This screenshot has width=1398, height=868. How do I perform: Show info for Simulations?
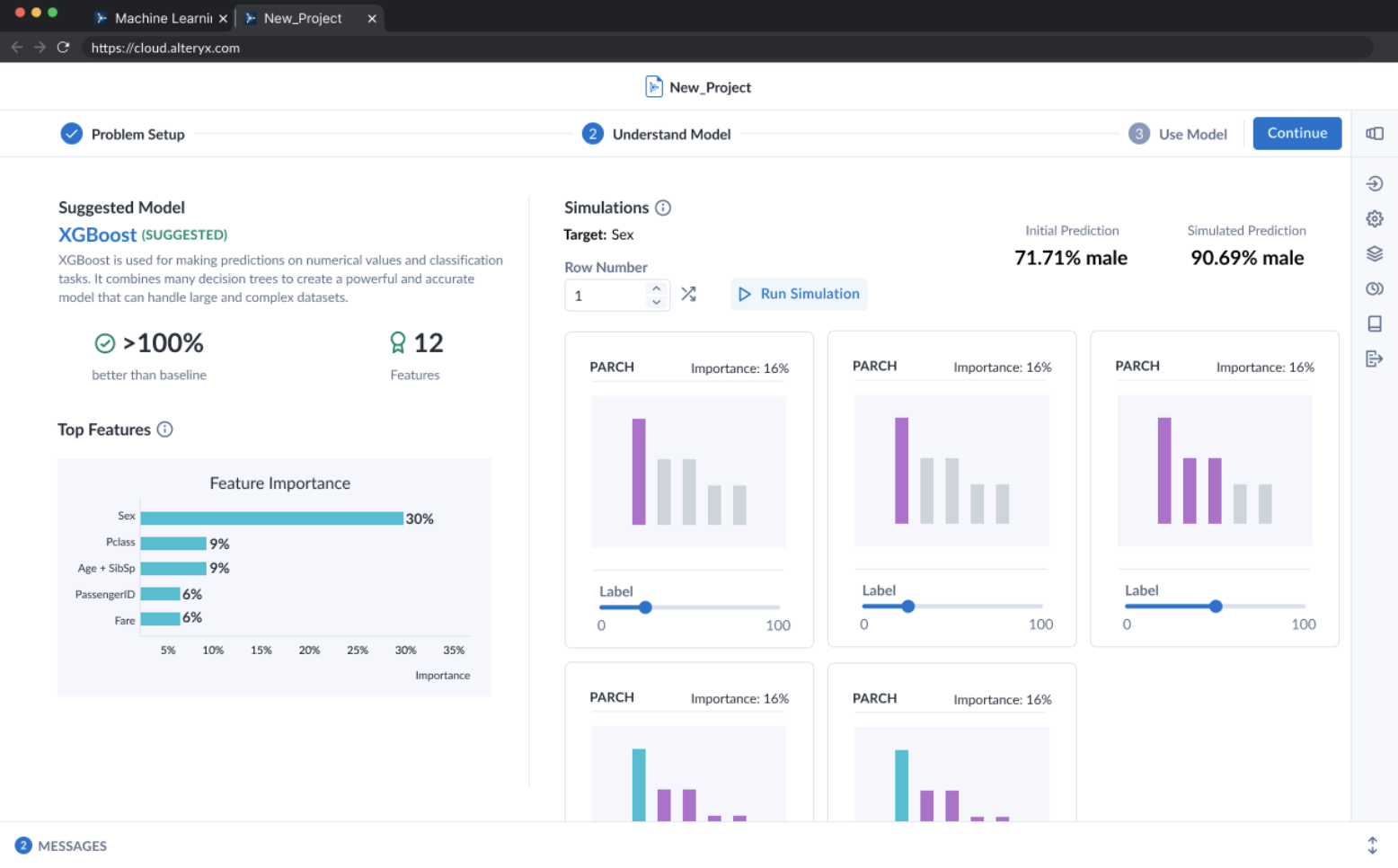pyautogui.click(x=663, y=208)
